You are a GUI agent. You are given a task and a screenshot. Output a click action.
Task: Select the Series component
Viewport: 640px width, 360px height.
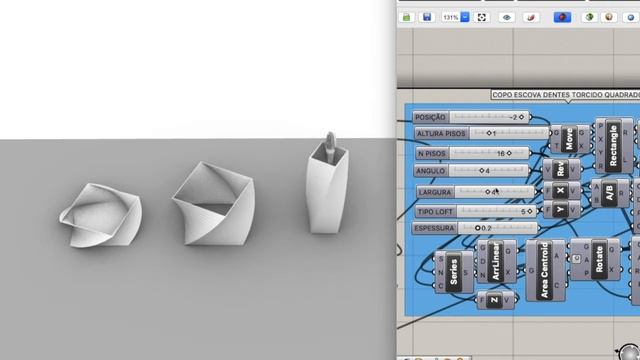pos(454,272)
